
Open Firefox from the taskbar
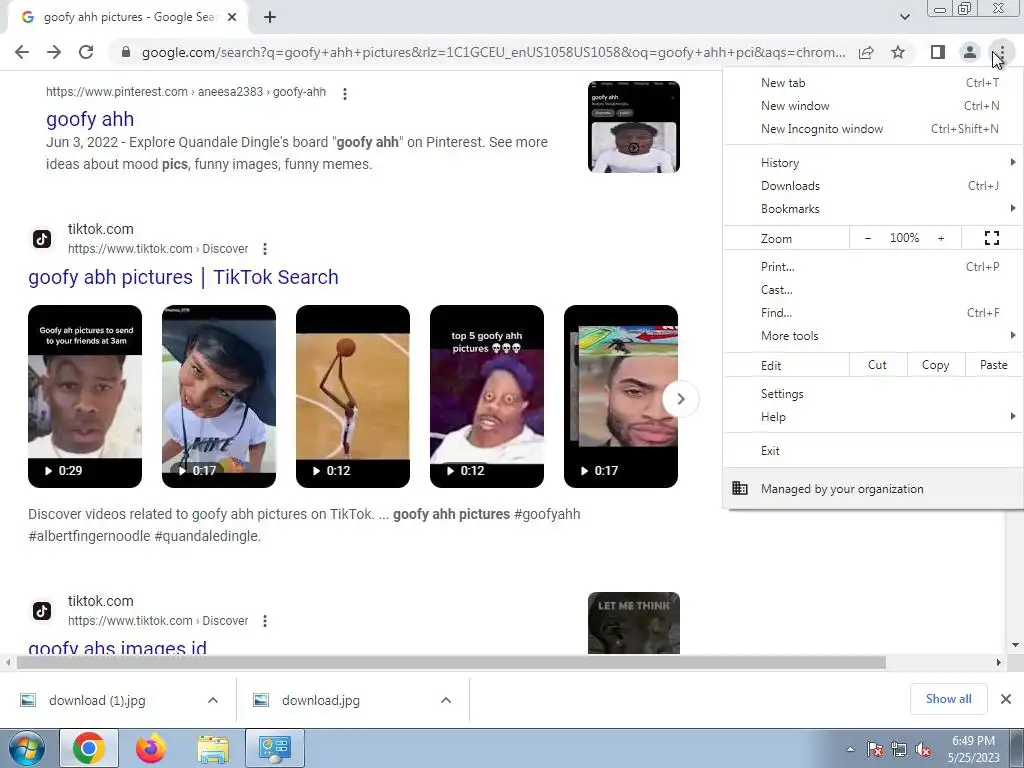click(151, 748)
